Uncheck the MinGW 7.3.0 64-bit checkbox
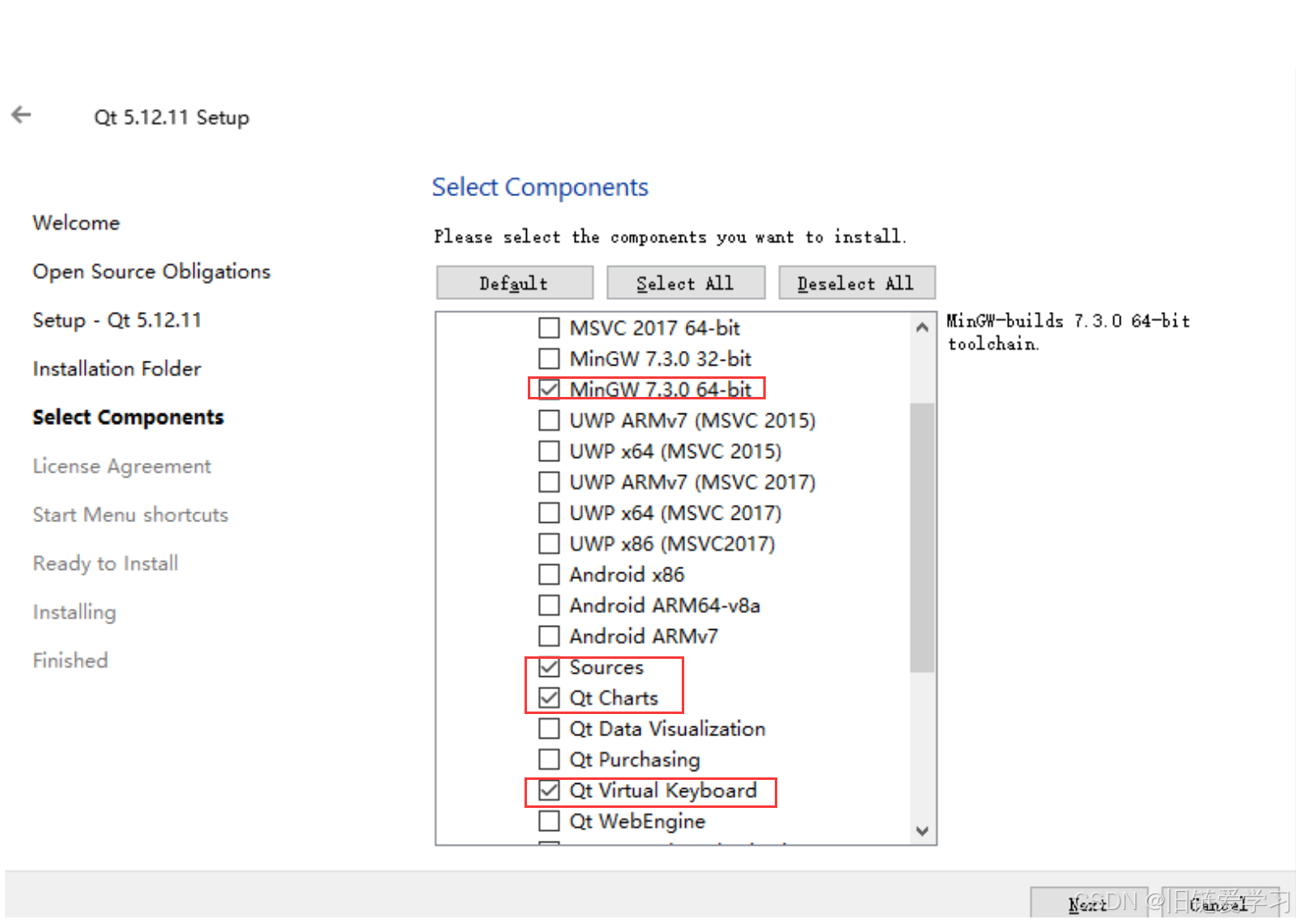 (x=549, y=390)
